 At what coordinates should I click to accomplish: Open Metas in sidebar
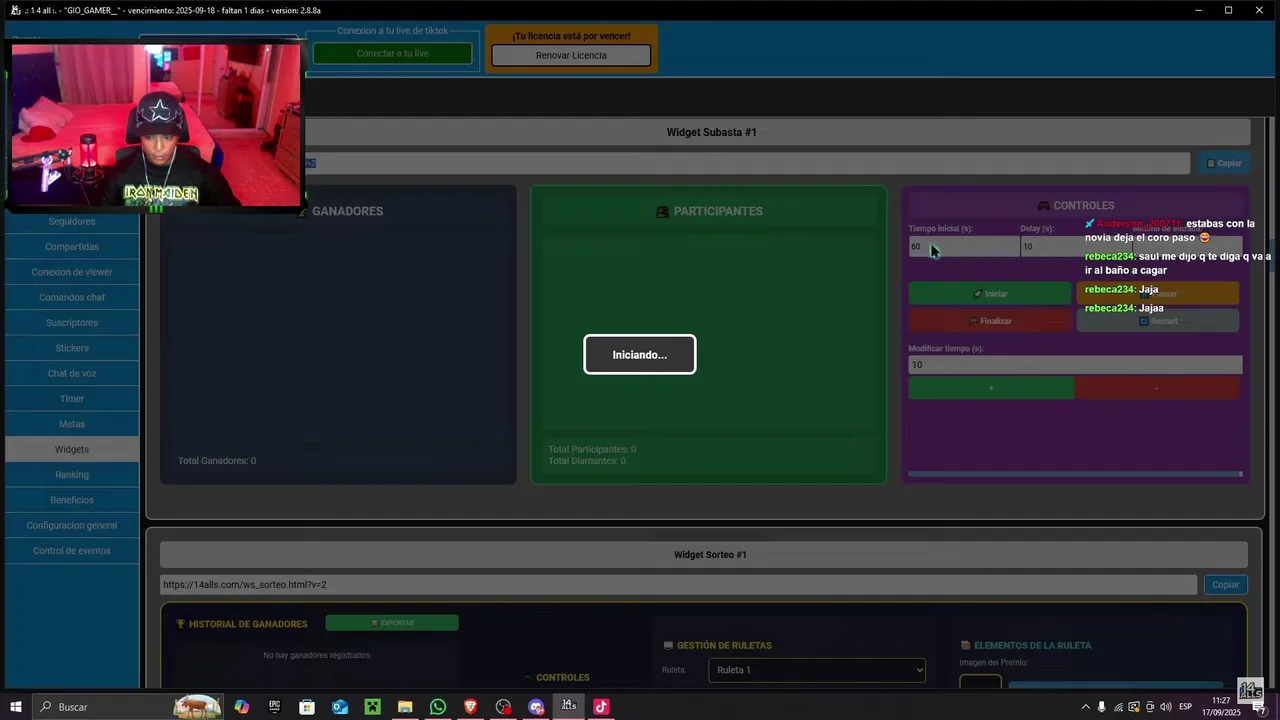(x=72, y=424)
